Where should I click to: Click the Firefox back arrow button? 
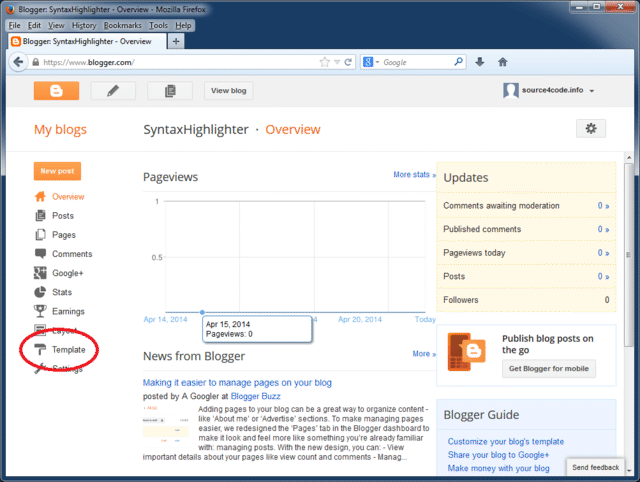(x=18, y=62)
